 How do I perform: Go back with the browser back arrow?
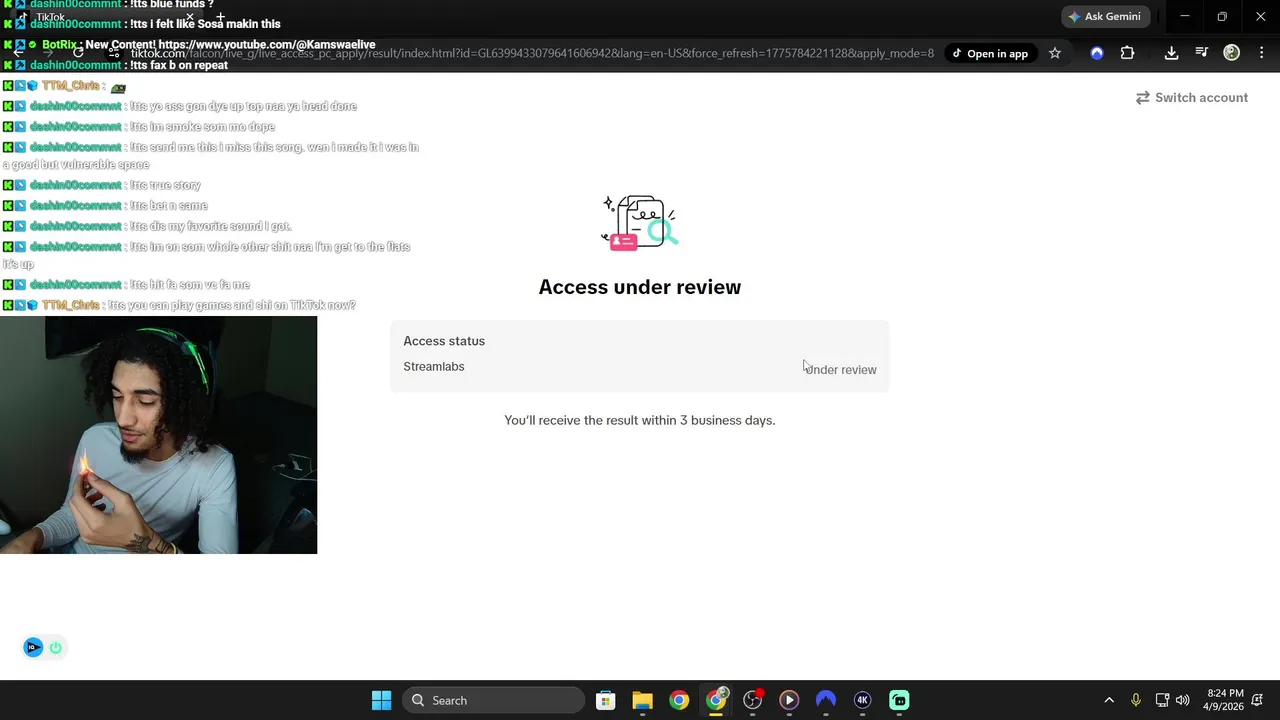tap(19, 54)
